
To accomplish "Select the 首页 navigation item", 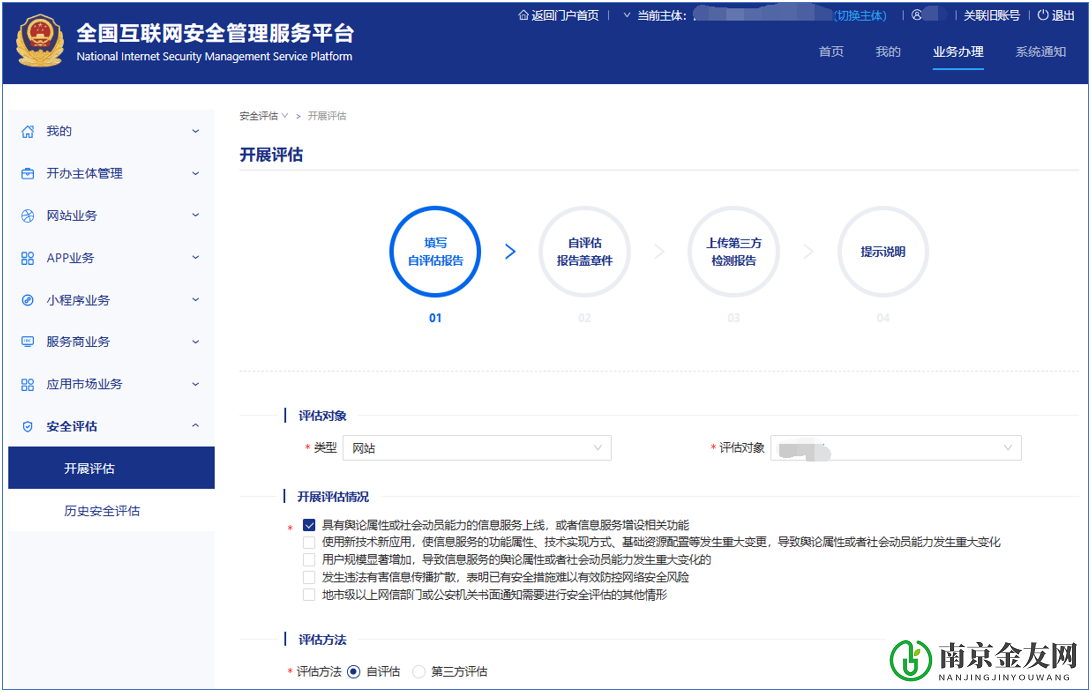I will tap(831, 51).
